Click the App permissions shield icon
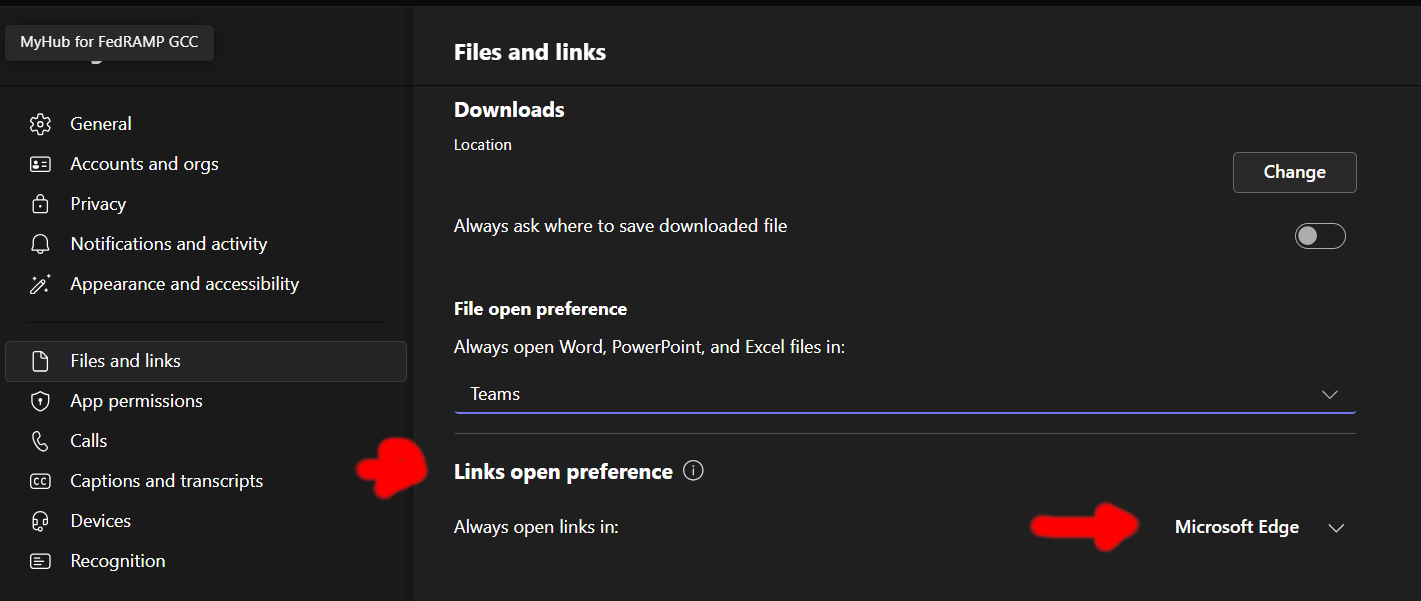 (40, 401)
